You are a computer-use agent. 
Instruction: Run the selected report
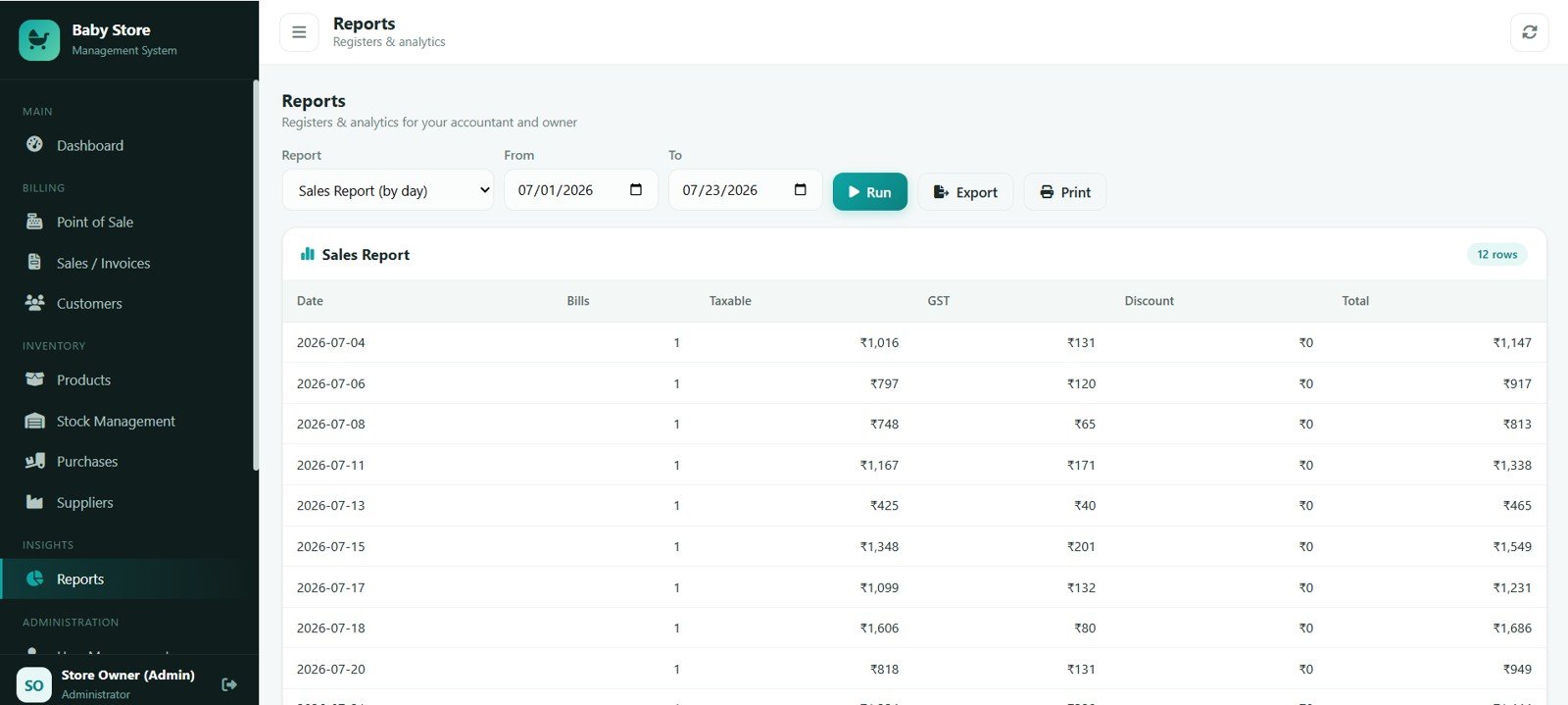[870, 192]
